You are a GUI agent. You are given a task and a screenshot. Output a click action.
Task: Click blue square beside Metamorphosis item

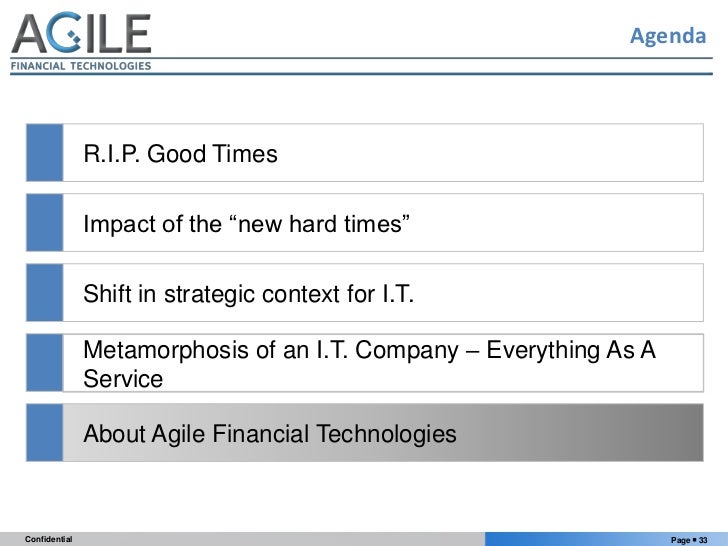45,363
